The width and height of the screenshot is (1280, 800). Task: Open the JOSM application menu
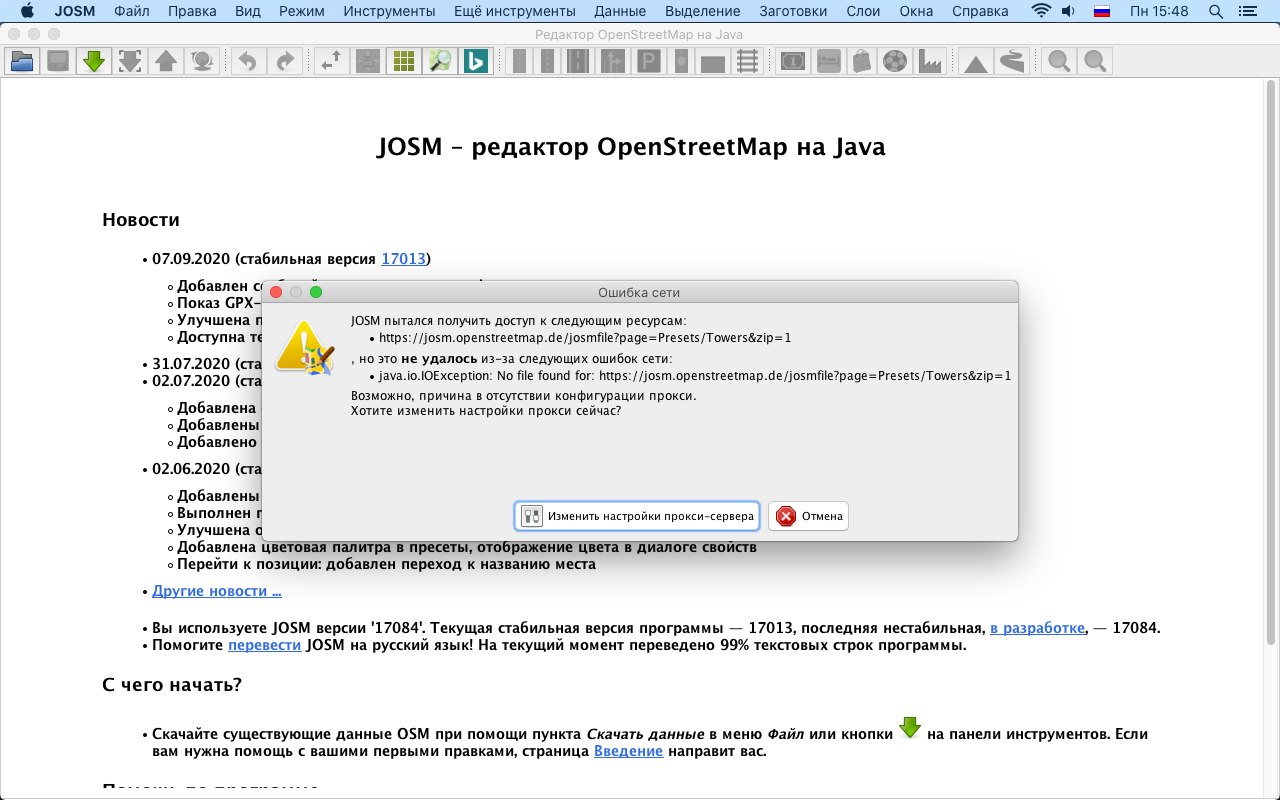point(75,11)
